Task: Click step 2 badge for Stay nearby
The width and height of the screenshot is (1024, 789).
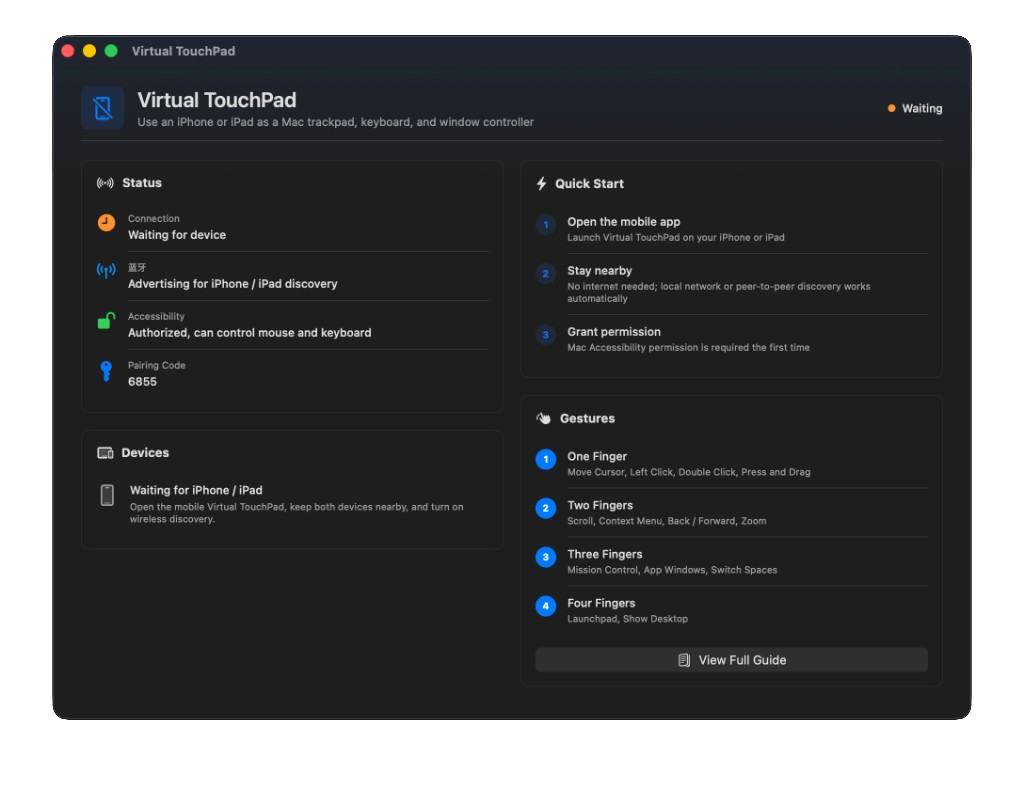Action: pos(545,274)
